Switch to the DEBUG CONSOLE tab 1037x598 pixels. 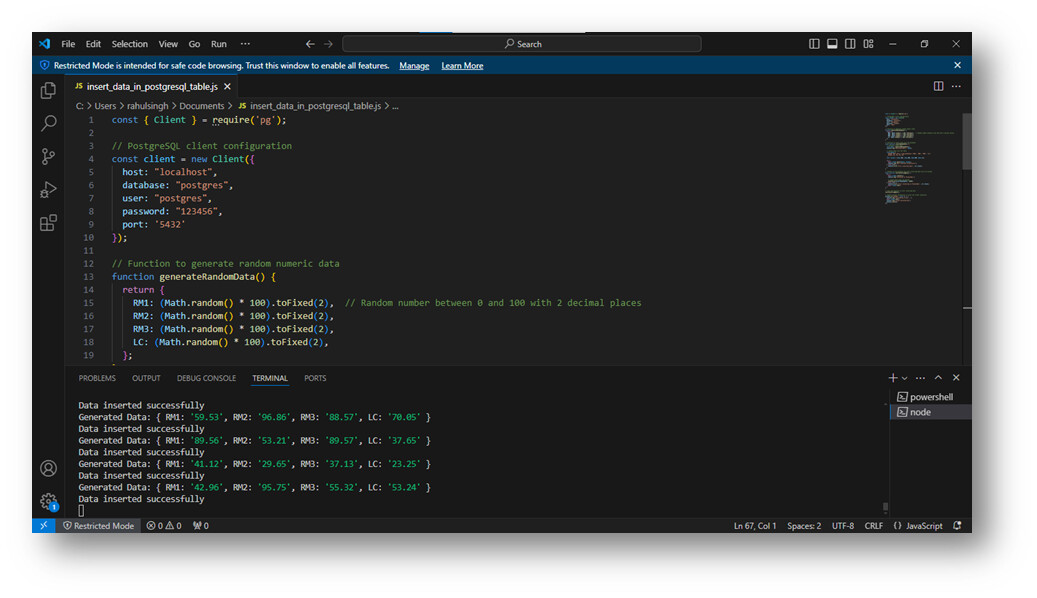pyautogui.click(x=206, y=378)
